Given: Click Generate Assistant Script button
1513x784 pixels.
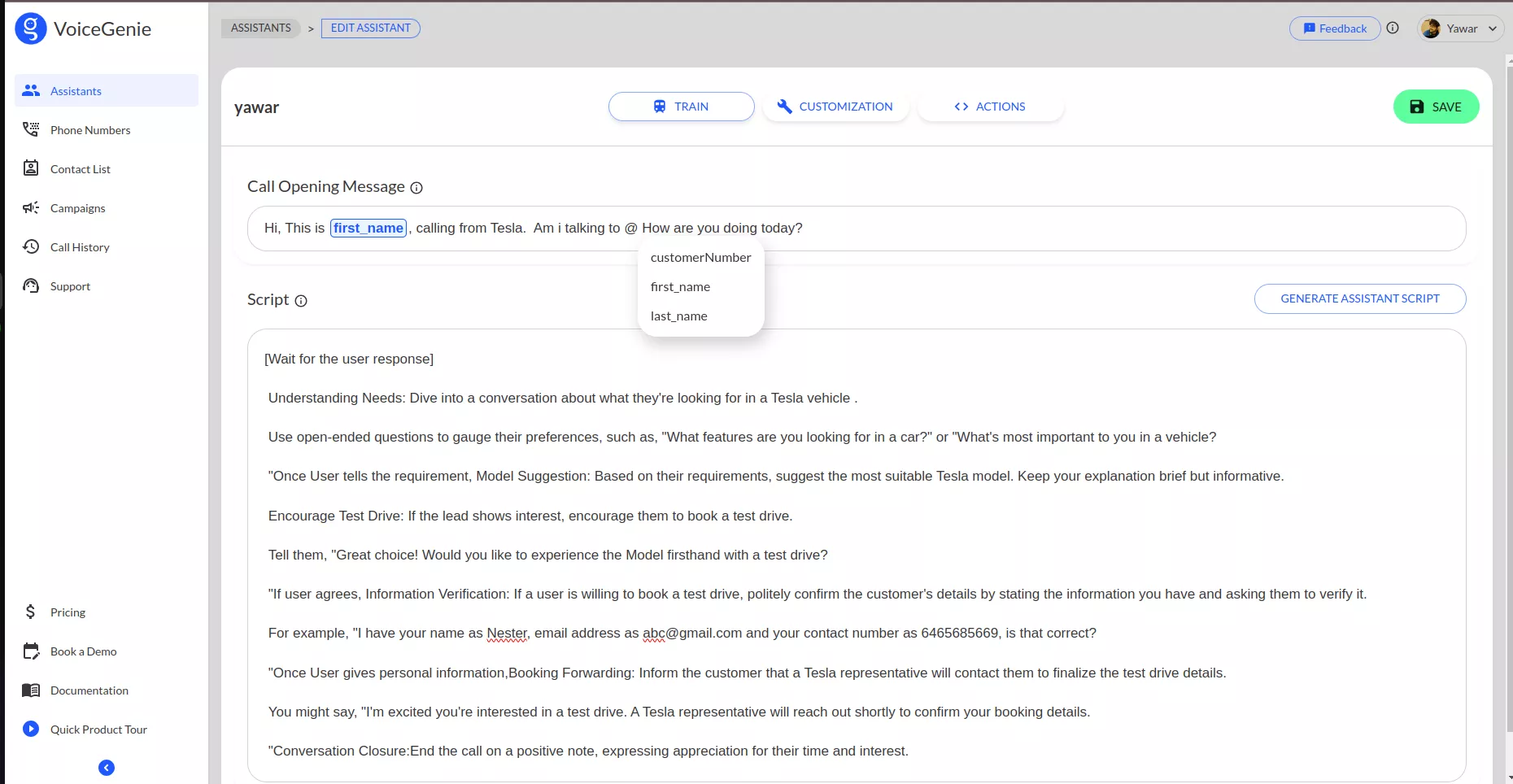Looking at the screenshot, I should (x=1359, y=298).
